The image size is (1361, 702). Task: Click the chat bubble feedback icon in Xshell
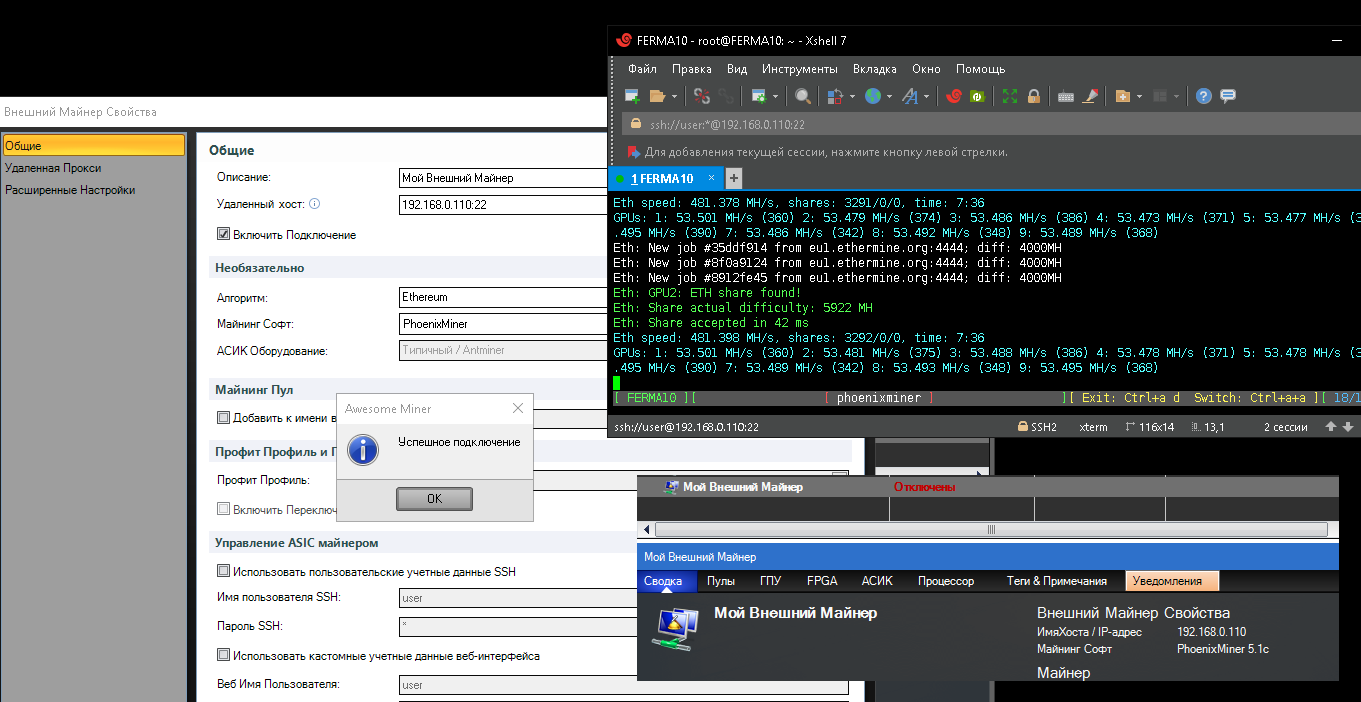(1228, 96)
